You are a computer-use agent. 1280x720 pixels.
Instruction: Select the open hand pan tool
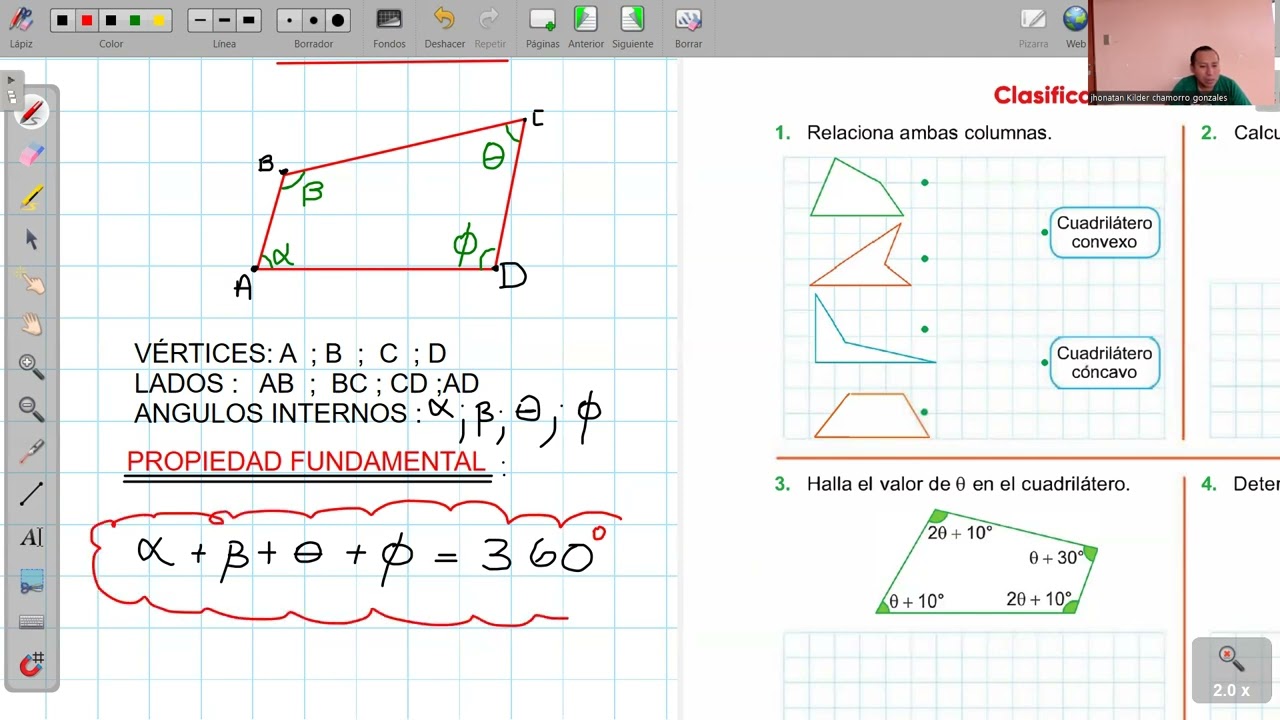(32, 324)
